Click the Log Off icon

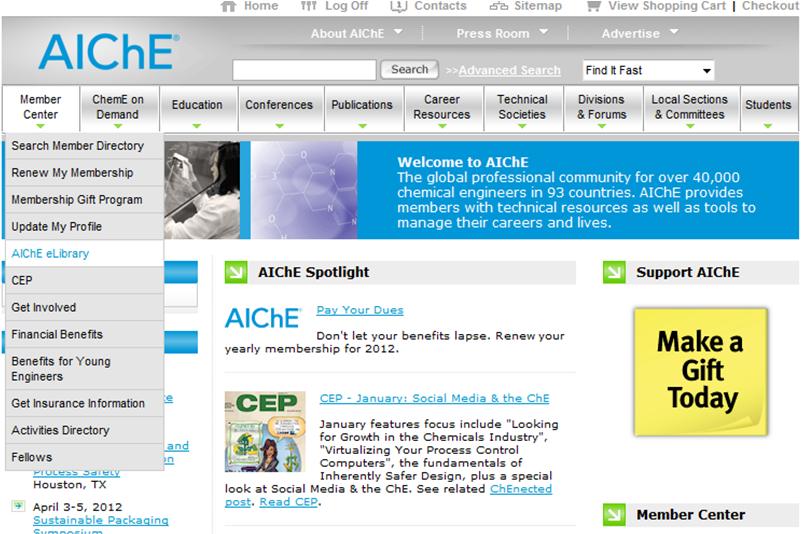308,6
